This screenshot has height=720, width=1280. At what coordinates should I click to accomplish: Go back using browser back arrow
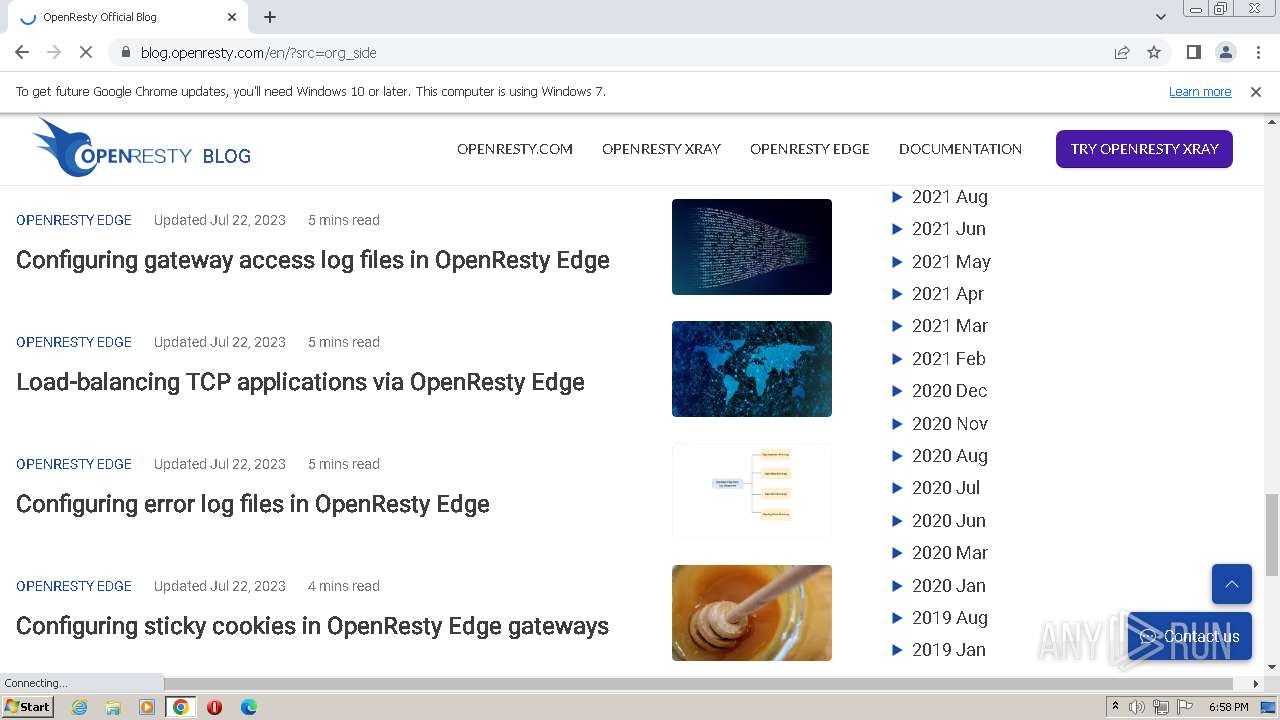point(22,52)
